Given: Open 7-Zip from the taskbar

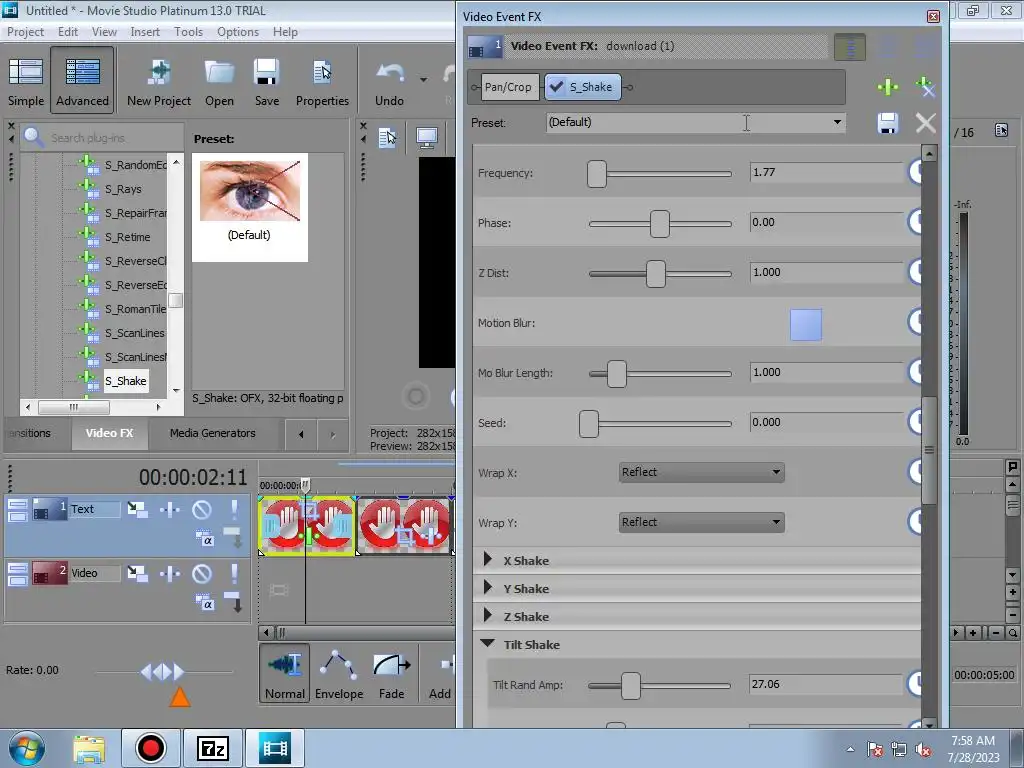Looking at the screenshot, I should 212,748.
